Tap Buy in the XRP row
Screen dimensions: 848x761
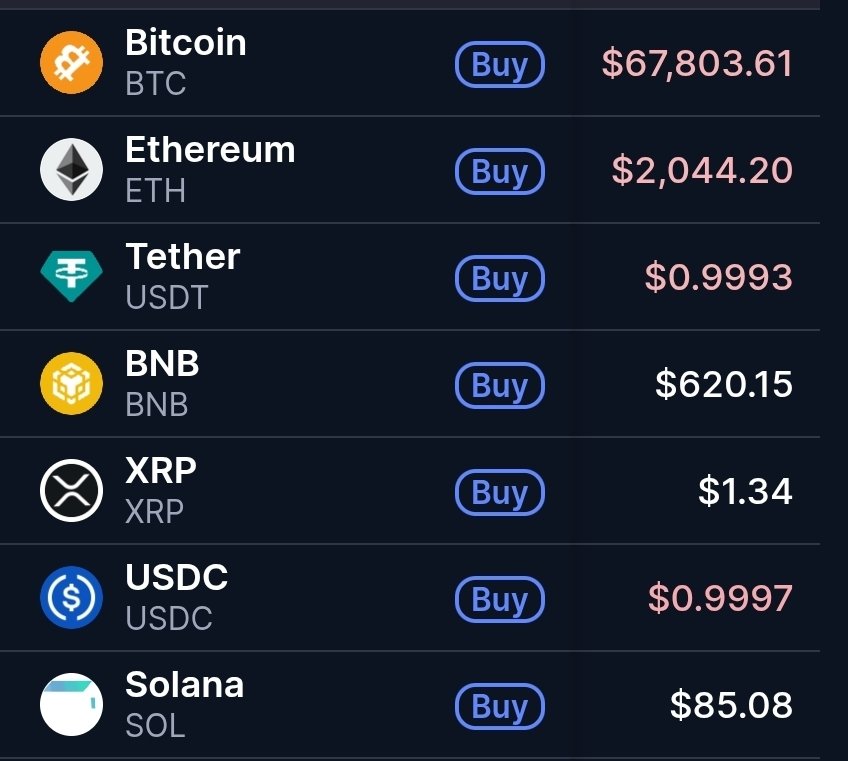[499, 492]
